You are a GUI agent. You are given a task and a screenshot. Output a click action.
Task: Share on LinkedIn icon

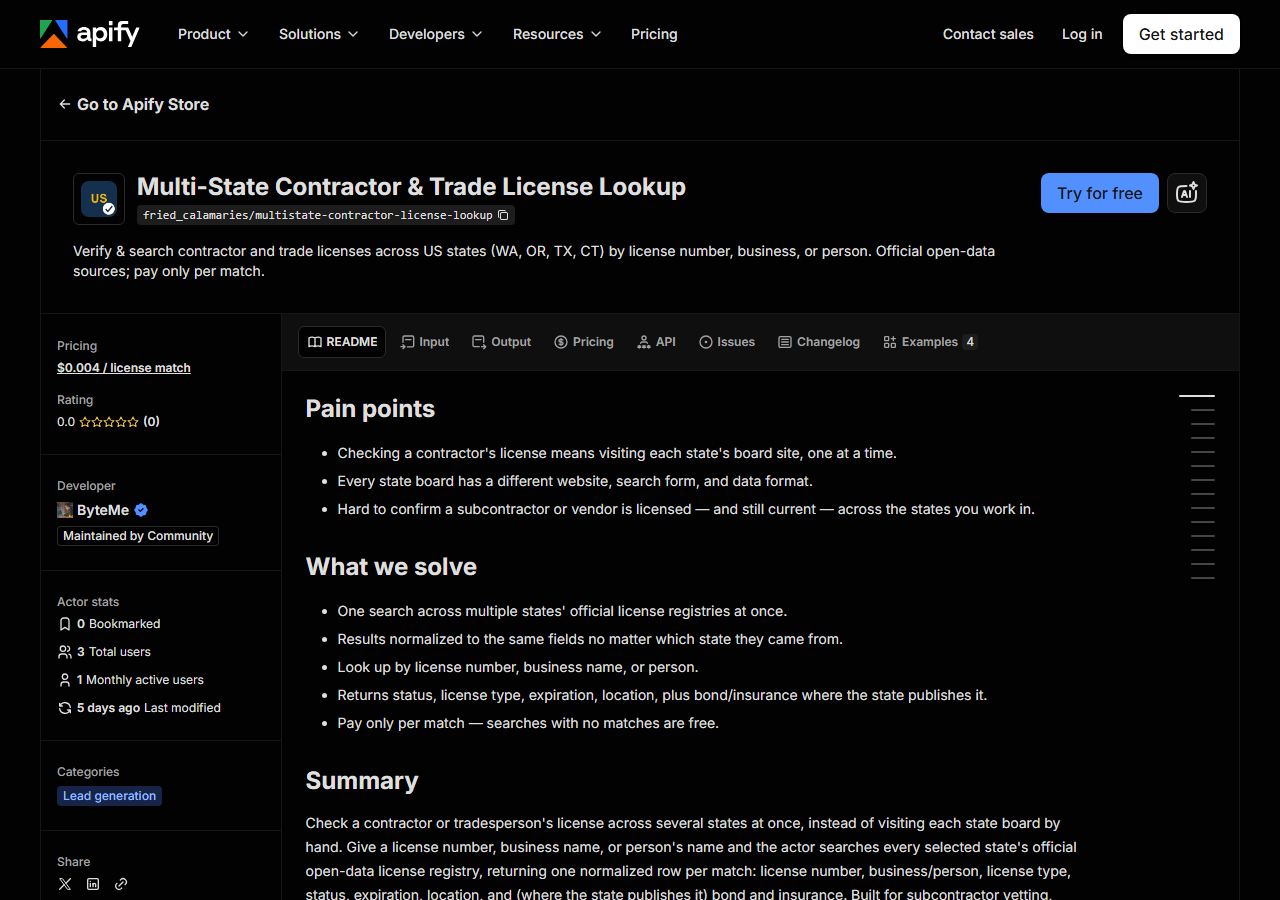coord(93,884)
